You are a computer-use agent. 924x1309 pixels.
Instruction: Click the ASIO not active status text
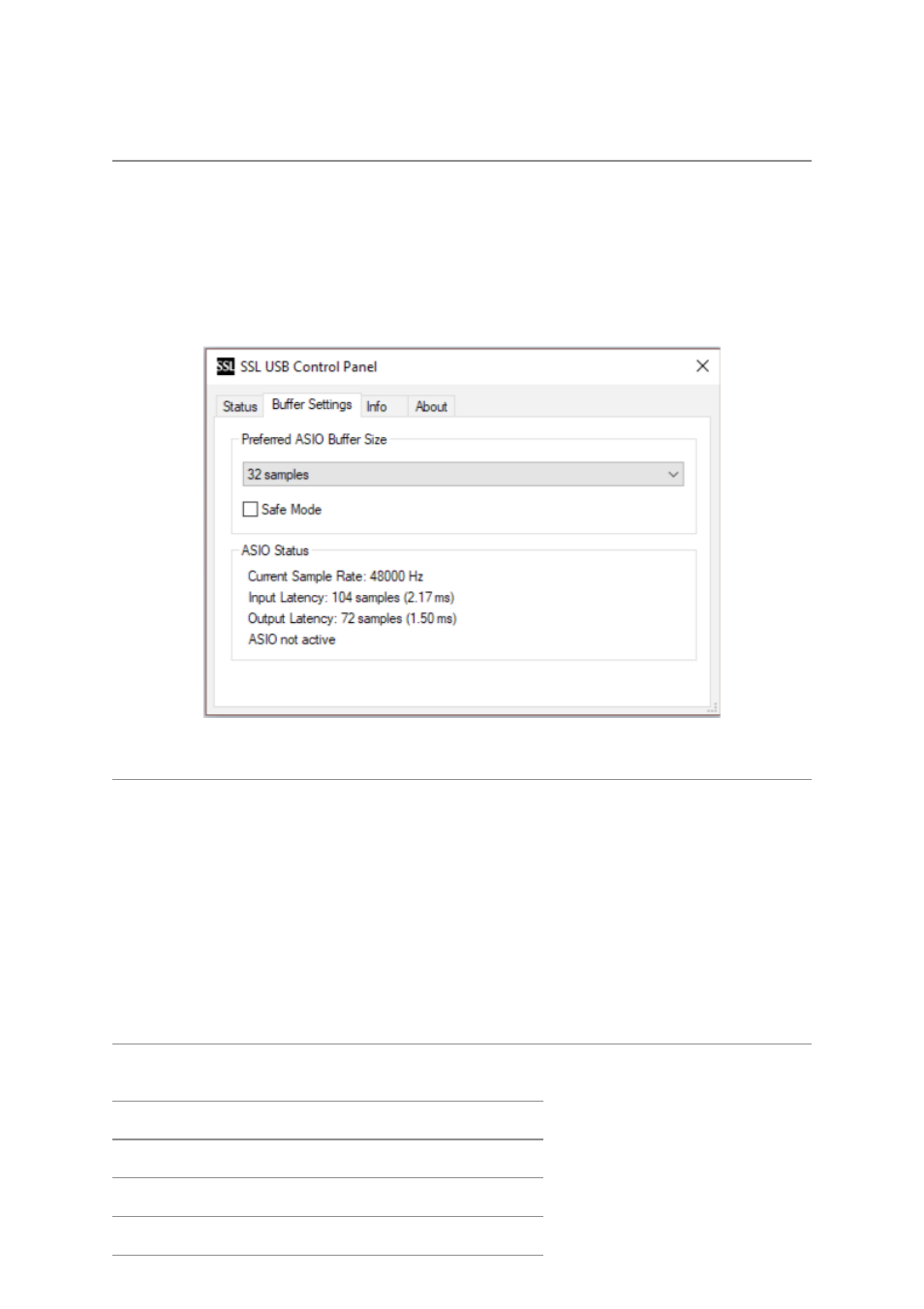292,639
